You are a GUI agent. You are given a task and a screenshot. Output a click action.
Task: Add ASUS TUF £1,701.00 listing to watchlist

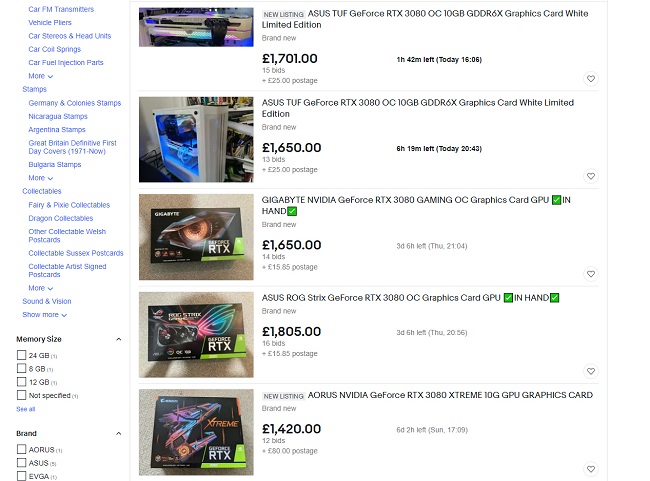[591, 78]
